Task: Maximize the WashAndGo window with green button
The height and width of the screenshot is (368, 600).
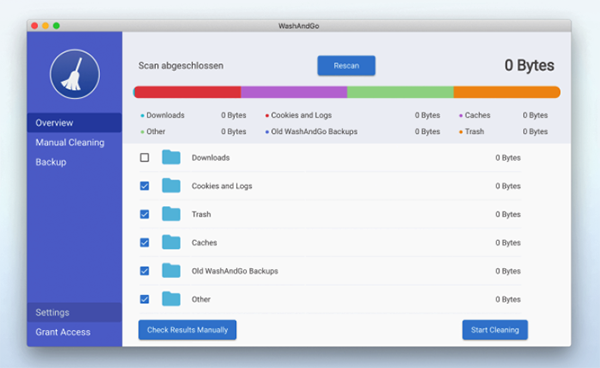Action: [x=56, y=26]
